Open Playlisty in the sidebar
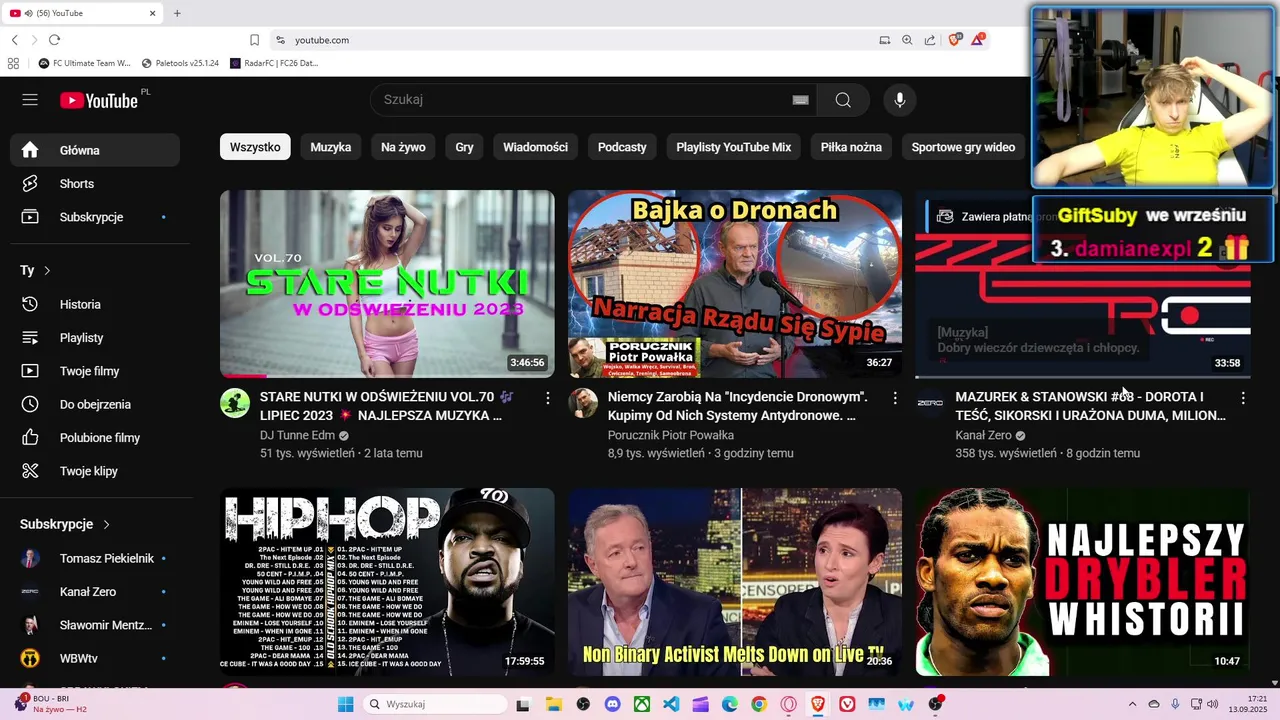This screenshot has height=720, width=1280. point(95,338)
